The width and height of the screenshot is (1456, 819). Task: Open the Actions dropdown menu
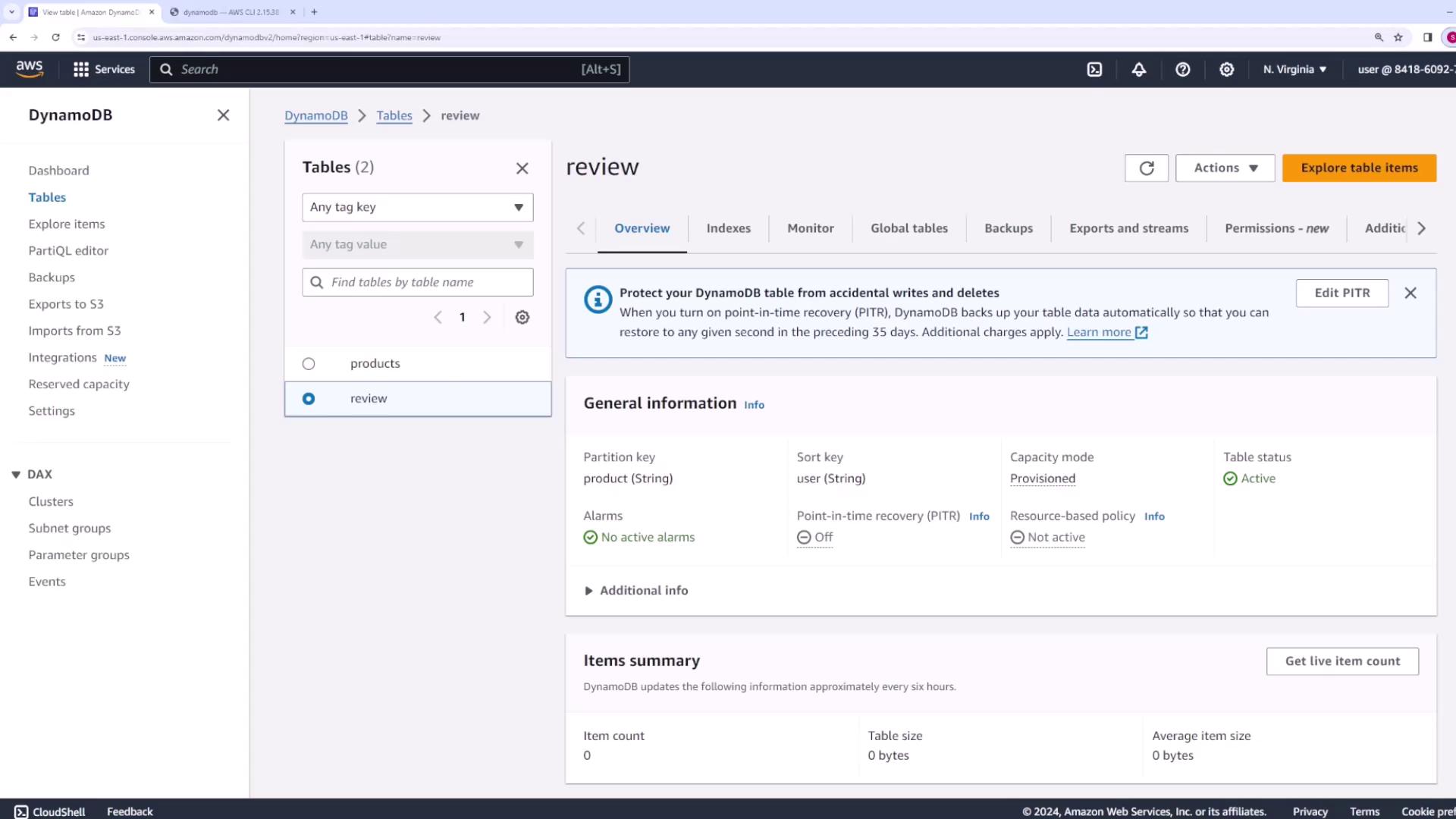(1225, 168)
